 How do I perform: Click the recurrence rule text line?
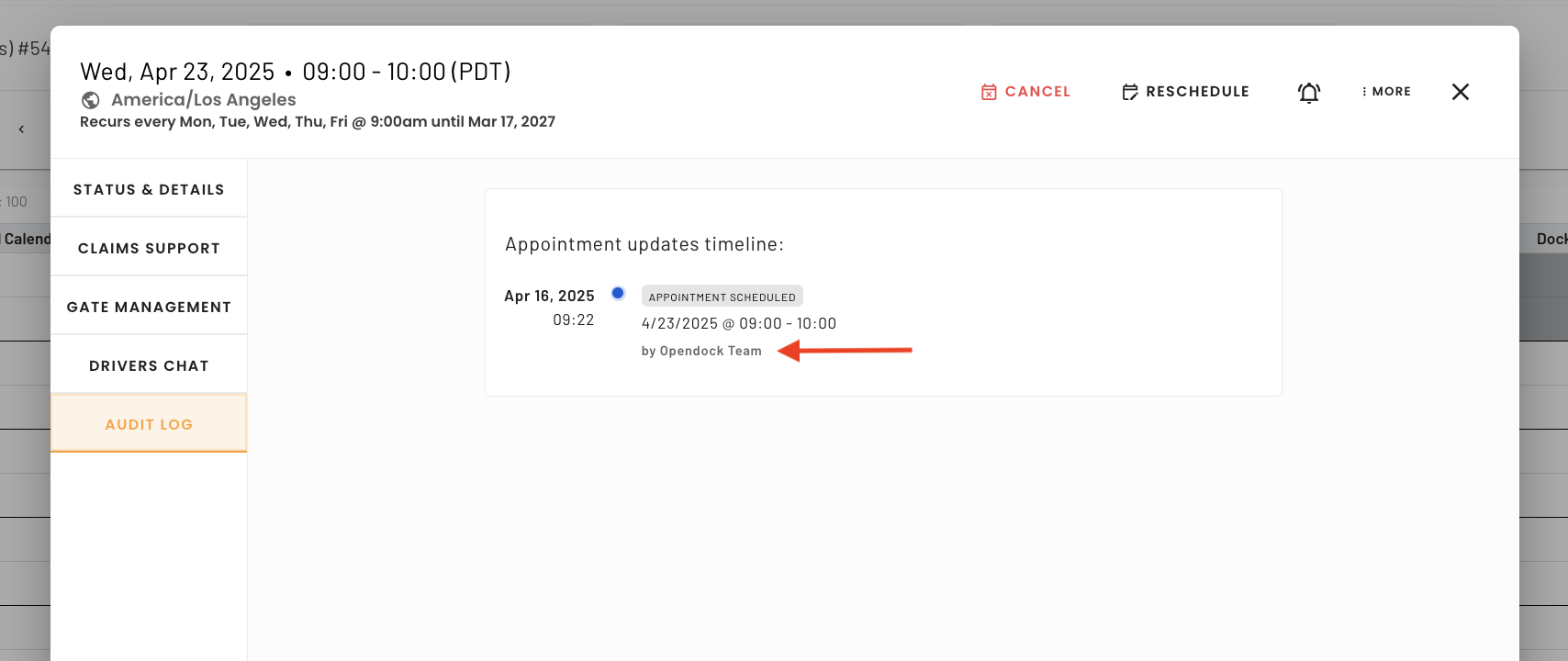tap(318, 122)
